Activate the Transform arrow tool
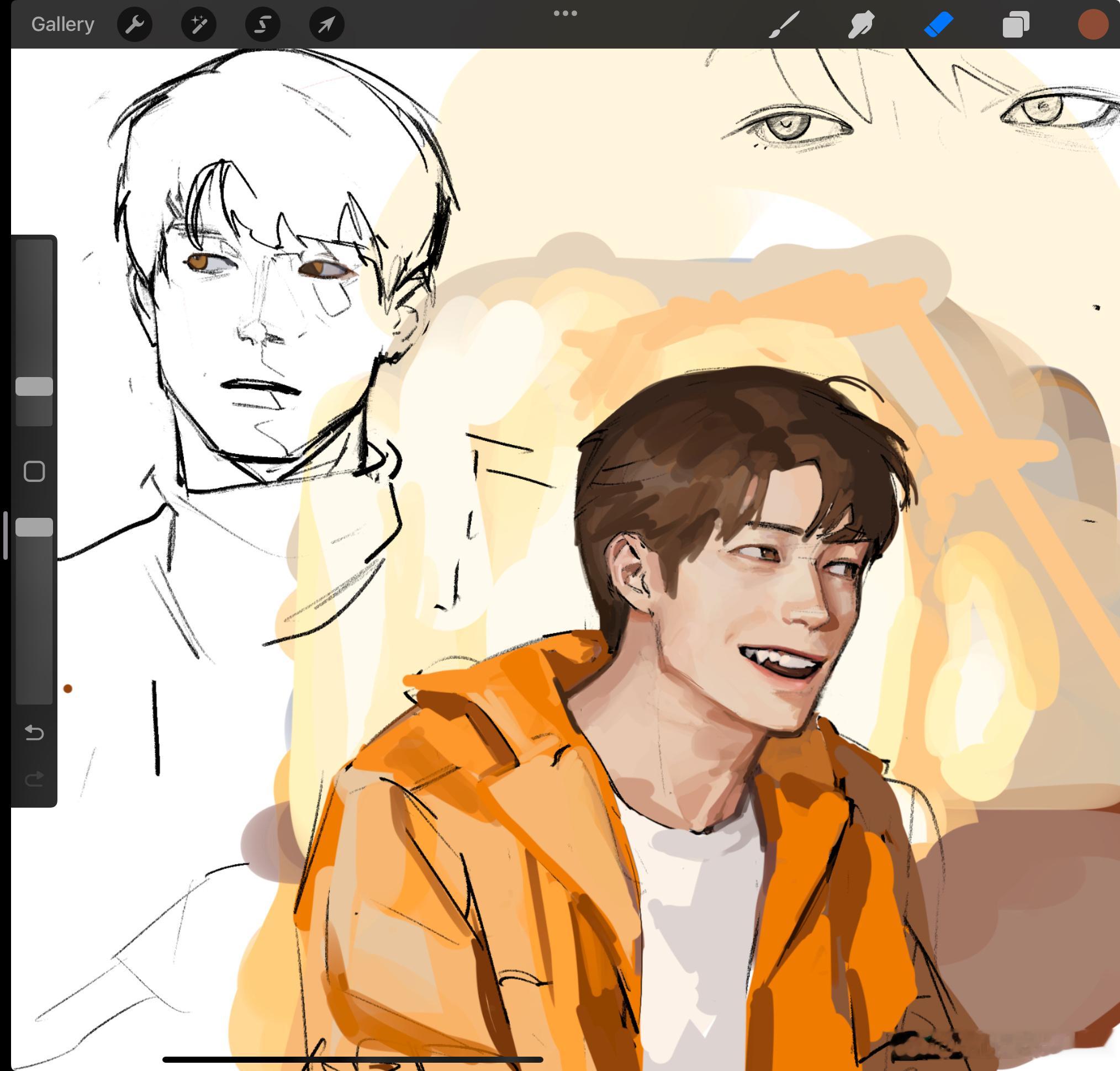 point(326,24)
